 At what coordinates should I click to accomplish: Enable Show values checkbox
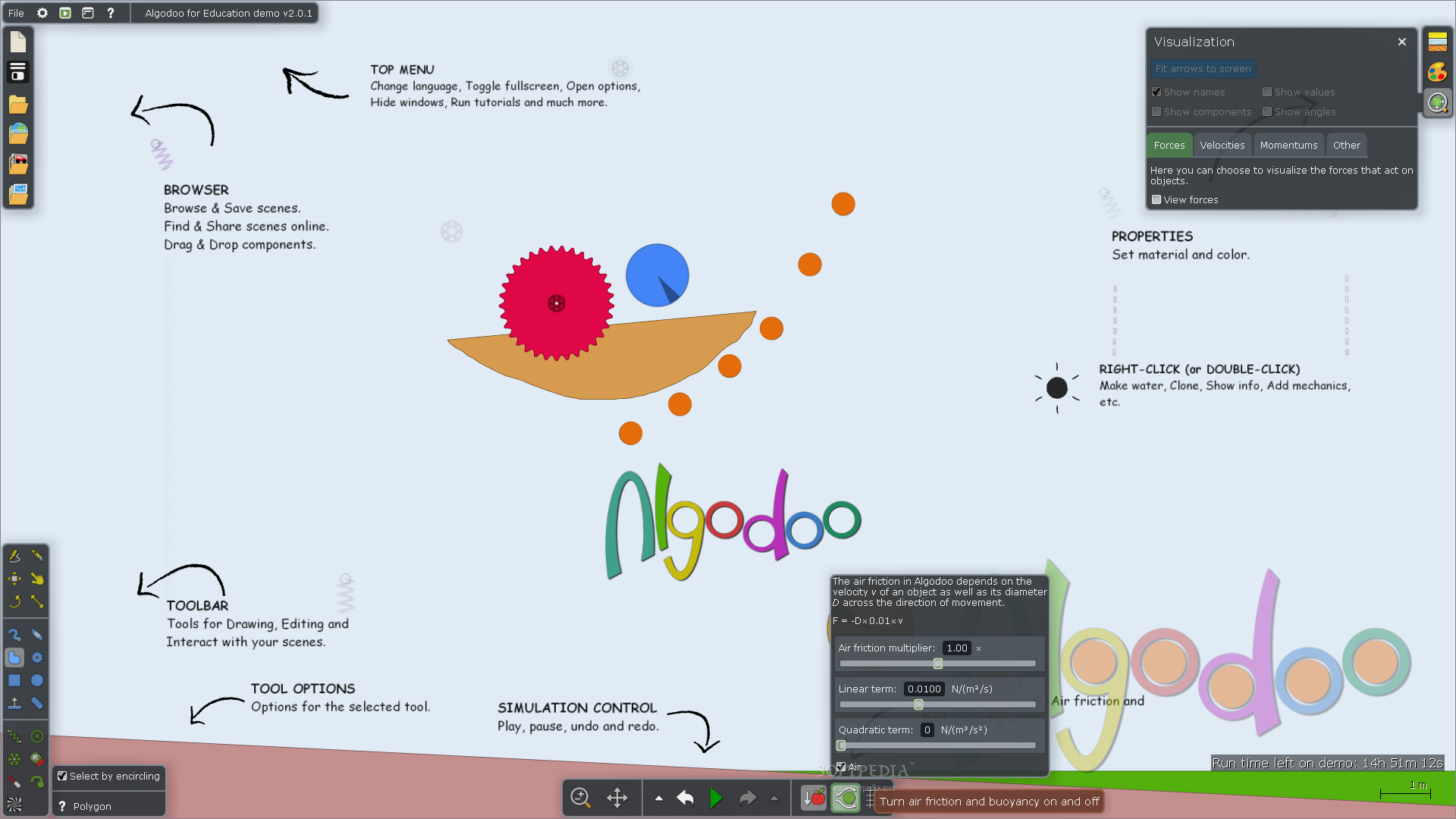1267,92
